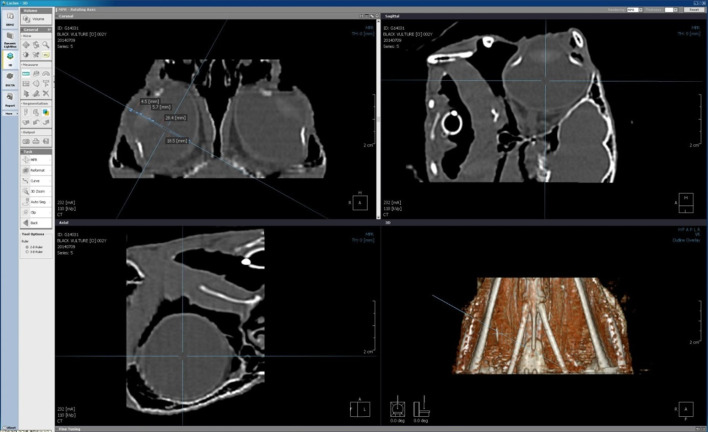
Task: Select the tool next to Ruler in Measure
Action: [36, 74]
